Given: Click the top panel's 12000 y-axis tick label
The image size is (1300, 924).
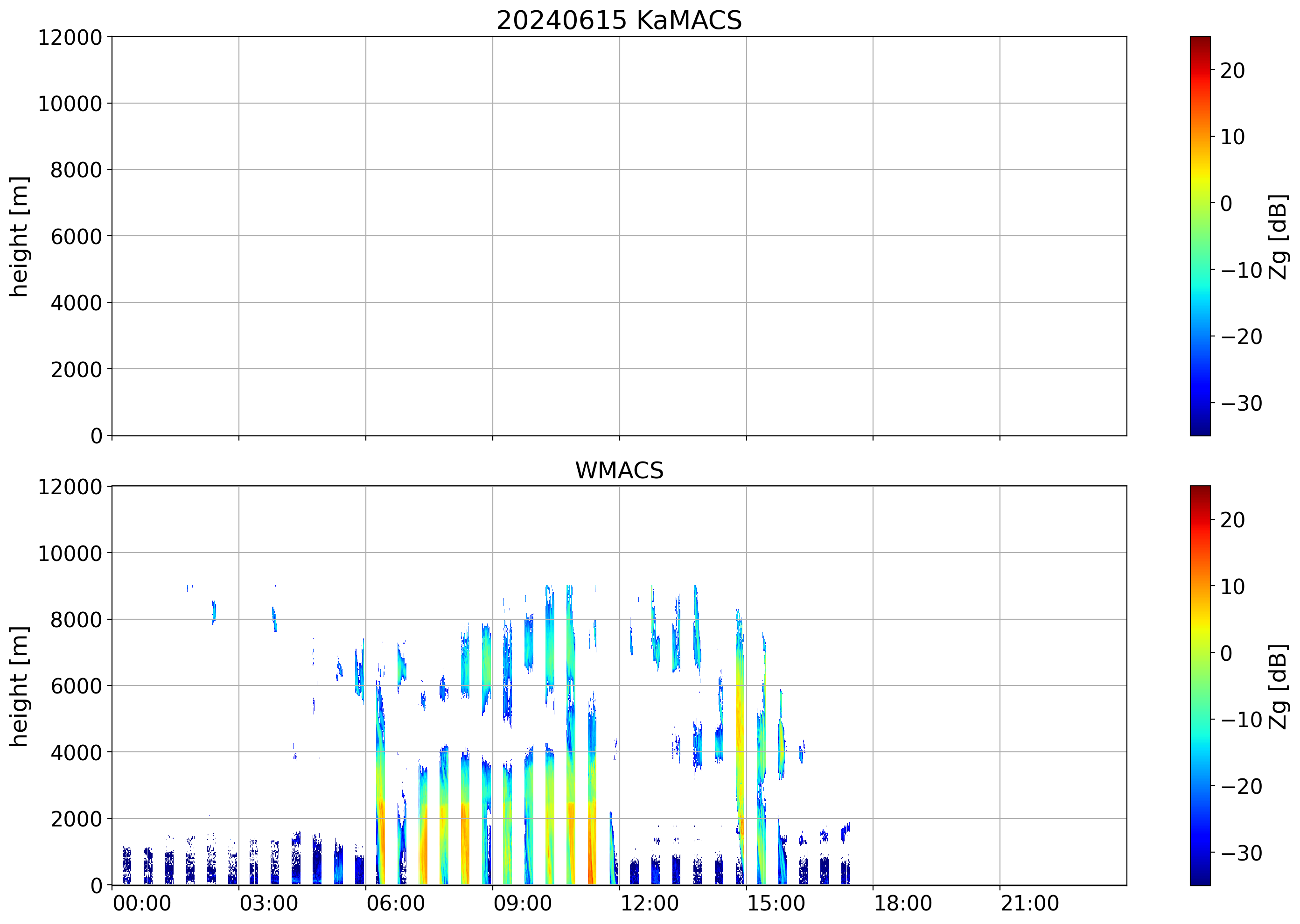Looking at the screenshot, I should [70, 37].
